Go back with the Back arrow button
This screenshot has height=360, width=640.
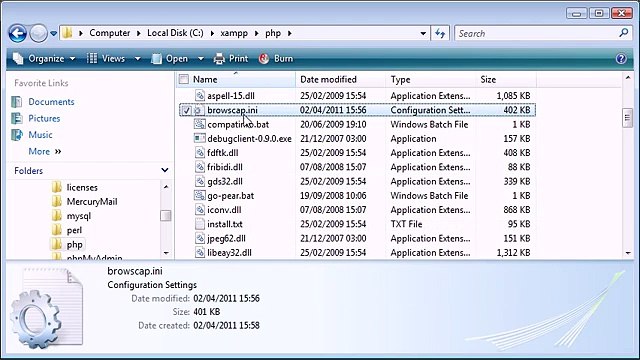[18, 33]
